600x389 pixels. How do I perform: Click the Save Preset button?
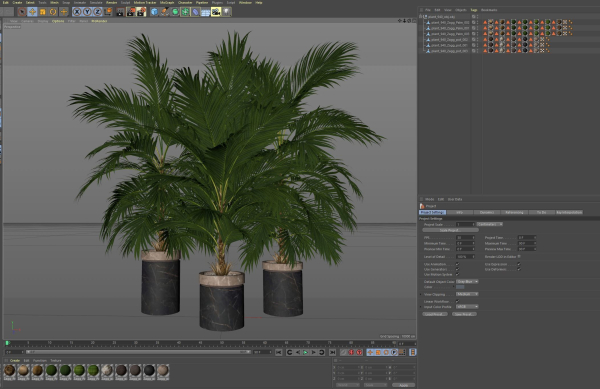point(464,314)
